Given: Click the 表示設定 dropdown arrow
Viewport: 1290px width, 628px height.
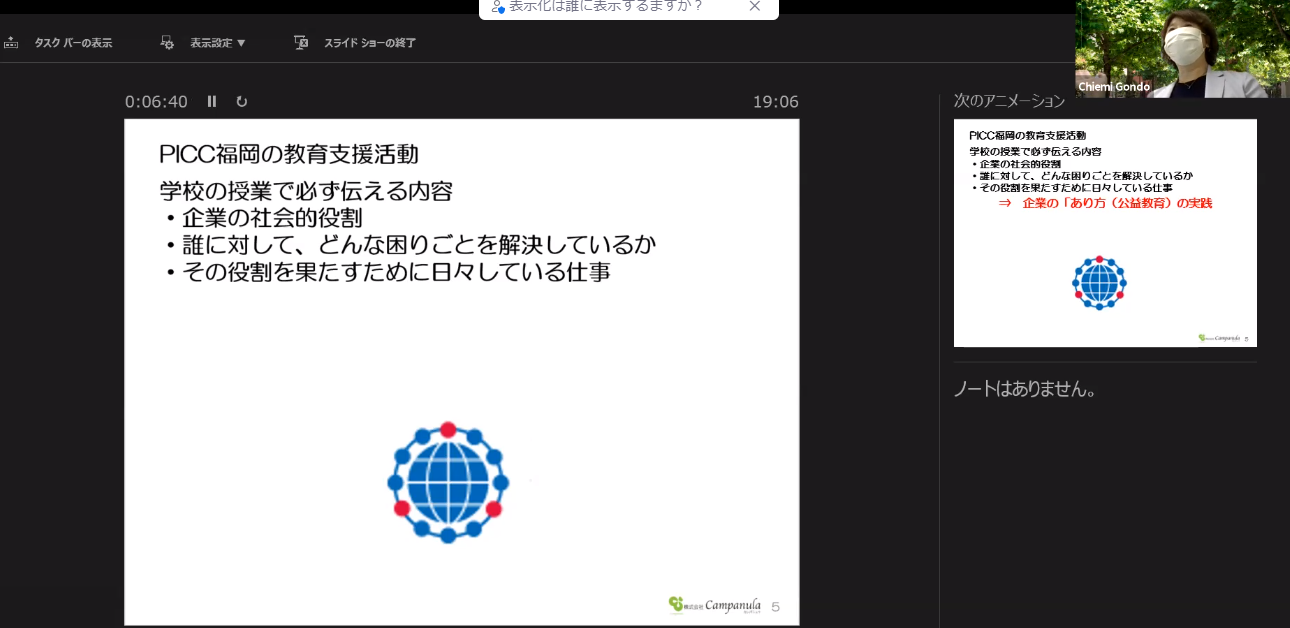Looking at the screenshot, I should click(241, 43).
